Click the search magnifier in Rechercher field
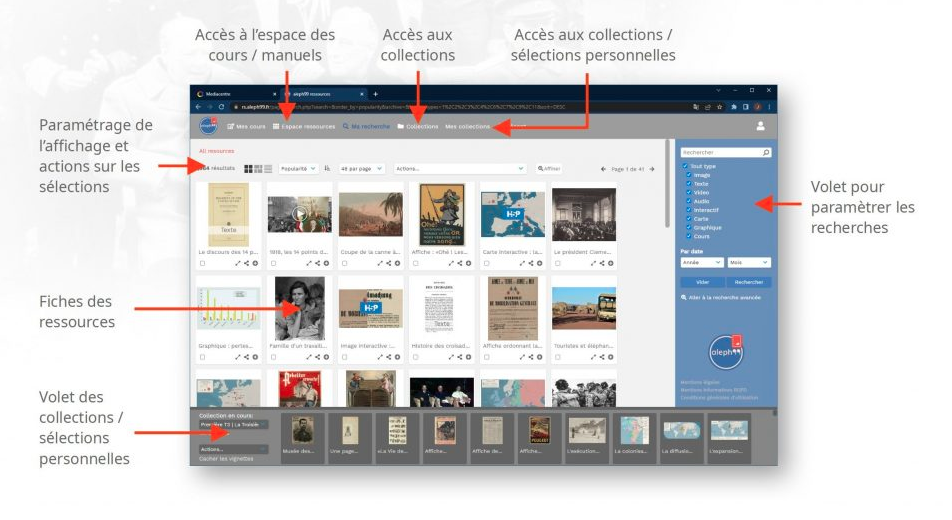Image resolution: width=952 pixels, height=520 pixels. (x=767, y=153)
